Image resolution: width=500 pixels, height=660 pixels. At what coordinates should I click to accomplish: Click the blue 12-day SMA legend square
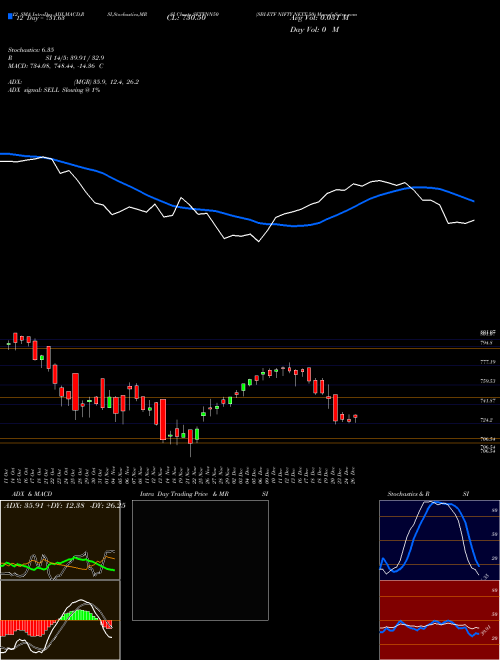coord(10,17)
